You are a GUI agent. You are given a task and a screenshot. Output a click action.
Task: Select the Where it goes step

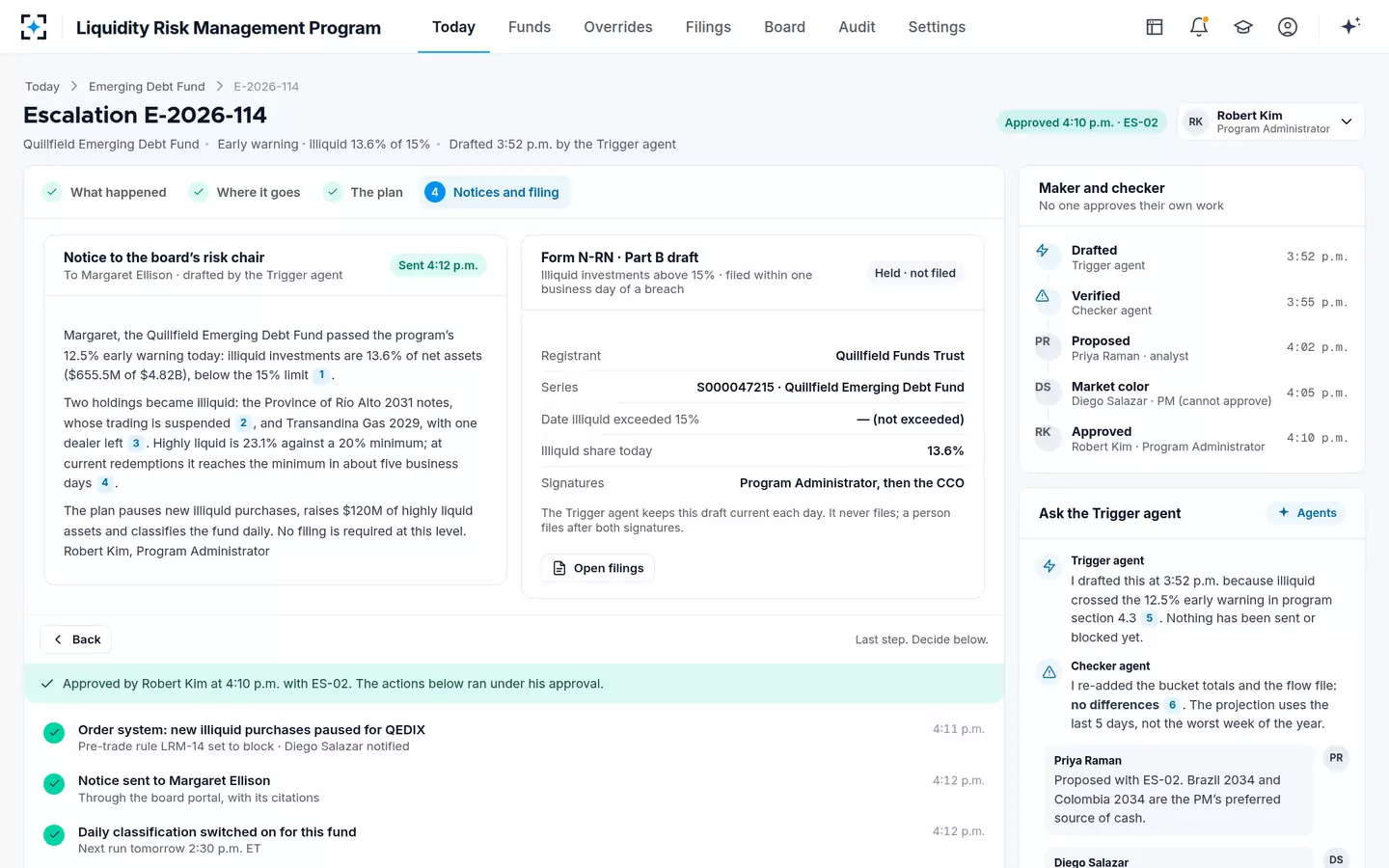(x=245, y=192)
